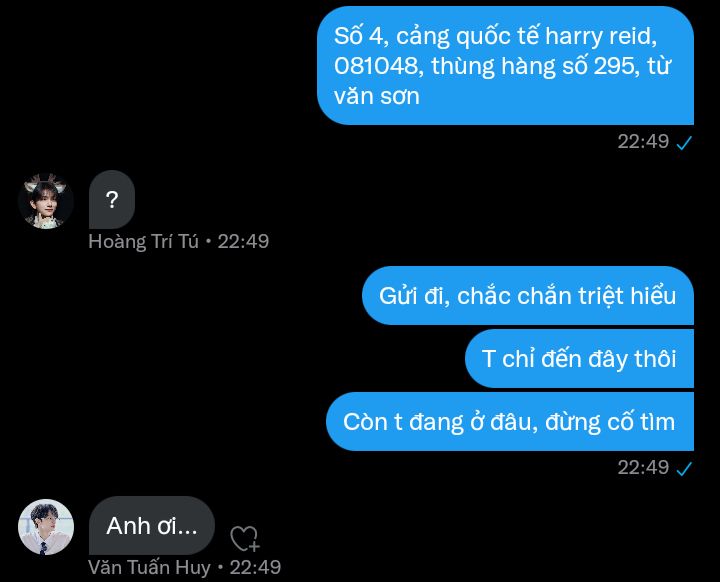This screenshot has height=582, width=720.
Task: Click the 22:49 time beside Văn Tuấn Huy
Action: pos(255,567)
